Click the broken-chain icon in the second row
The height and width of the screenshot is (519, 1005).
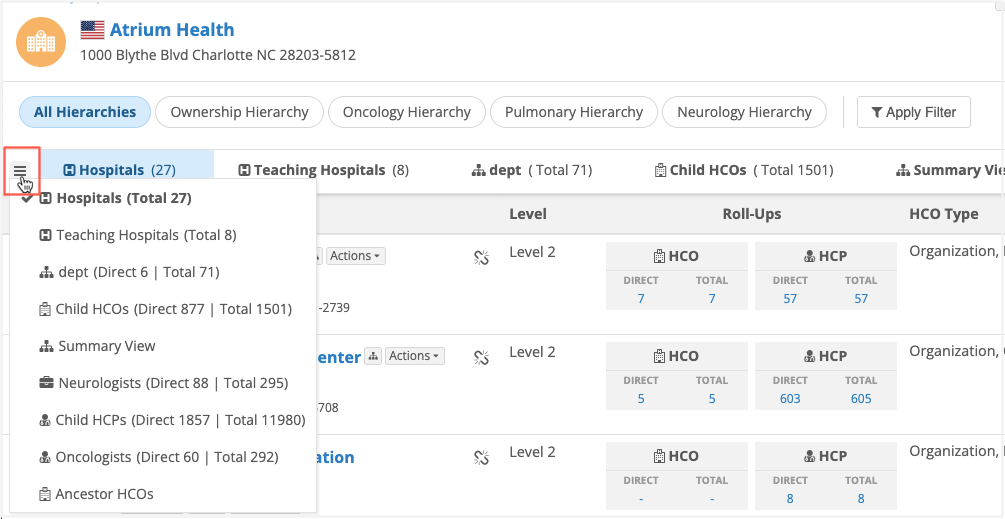481,358
